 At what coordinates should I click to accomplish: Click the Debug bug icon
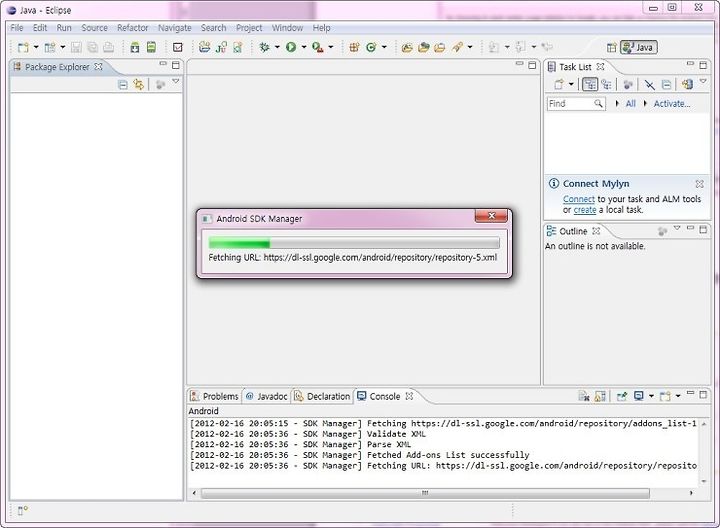click(264, 47)
